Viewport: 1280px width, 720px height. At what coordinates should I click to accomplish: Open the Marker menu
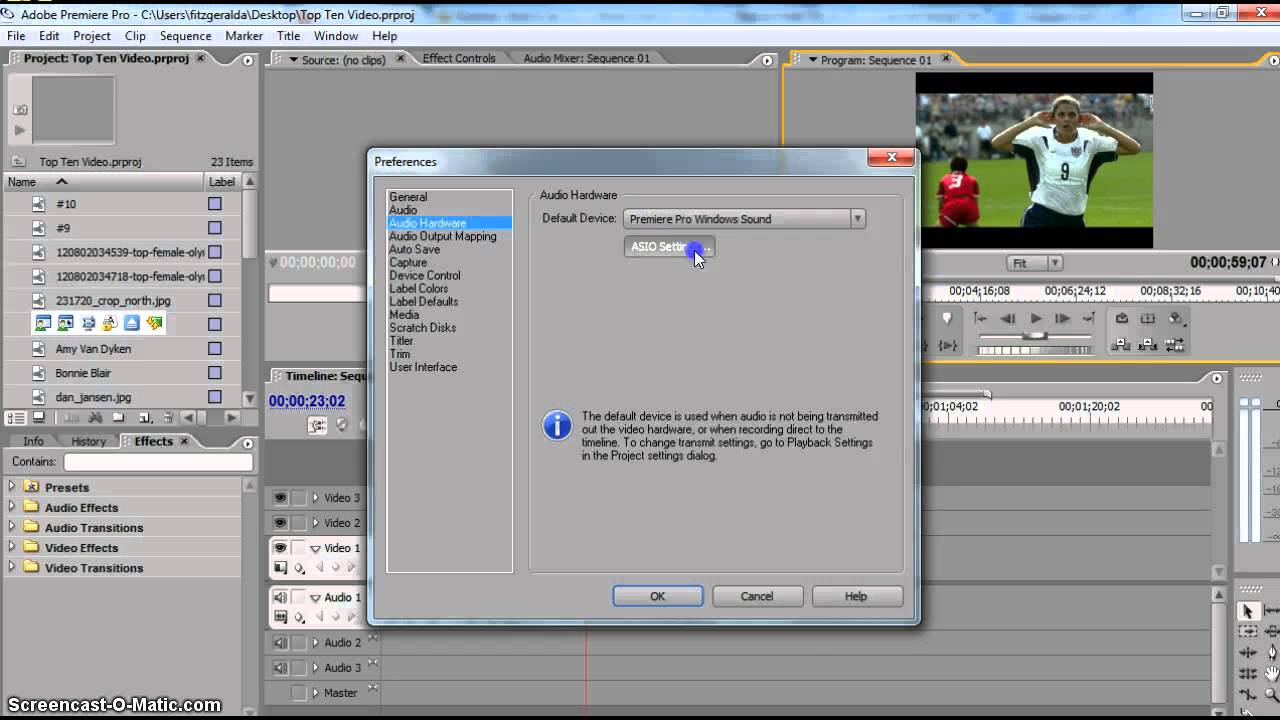pyautogui.click(x=244, y=36)
